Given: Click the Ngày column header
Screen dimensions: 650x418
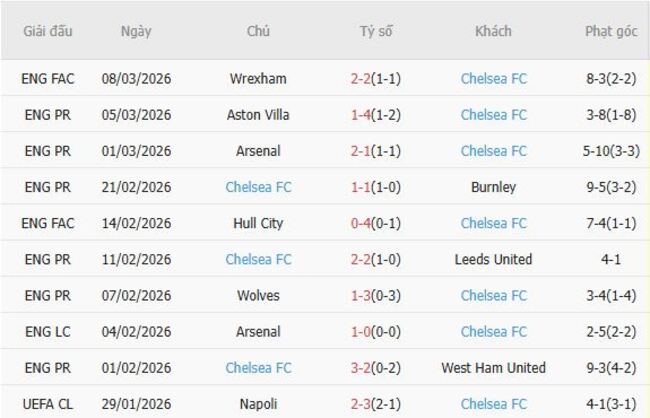Looking at the screenshot, I should point(136,32).
